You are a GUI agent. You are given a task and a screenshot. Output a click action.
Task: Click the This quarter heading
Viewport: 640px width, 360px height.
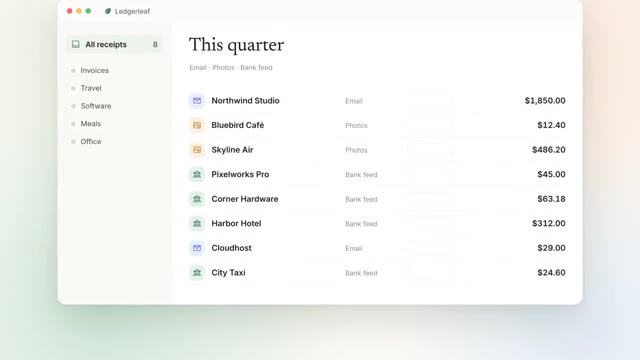pos(236,45)
